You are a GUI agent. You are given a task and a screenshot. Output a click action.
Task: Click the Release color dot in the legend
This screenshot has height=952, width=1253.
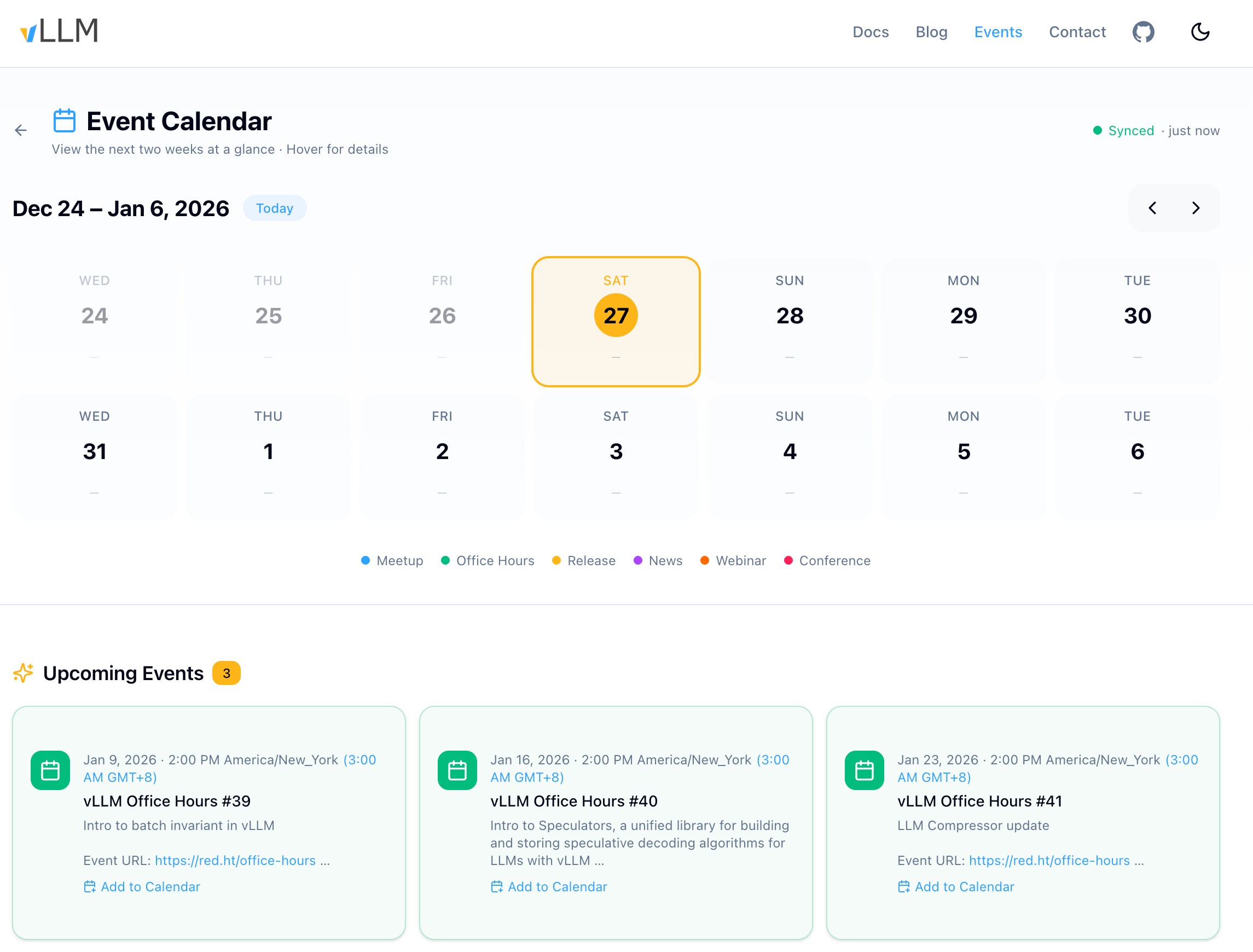point(556,560)
